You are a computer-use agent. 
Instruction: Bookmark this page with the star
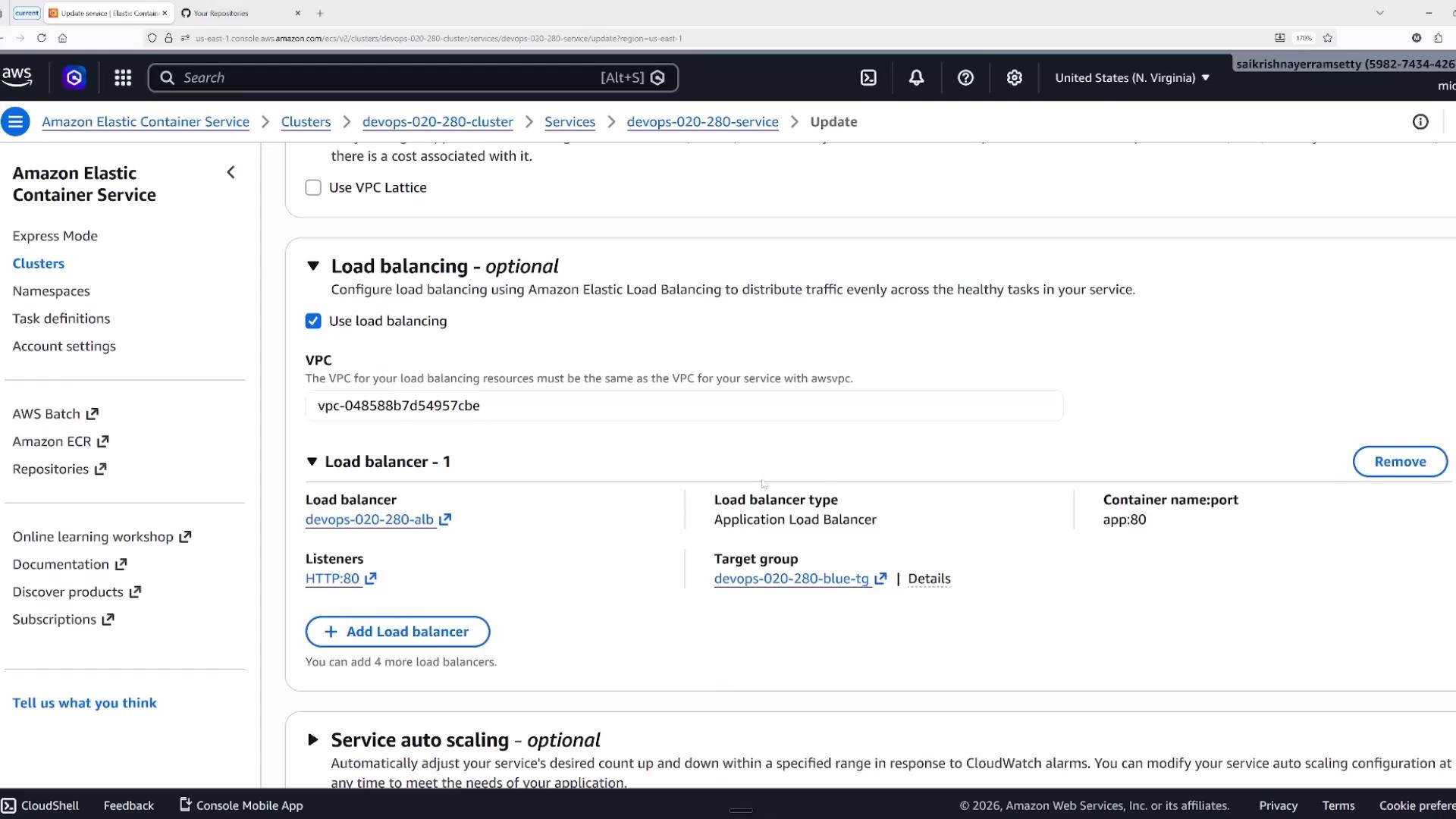[1327, 38]
